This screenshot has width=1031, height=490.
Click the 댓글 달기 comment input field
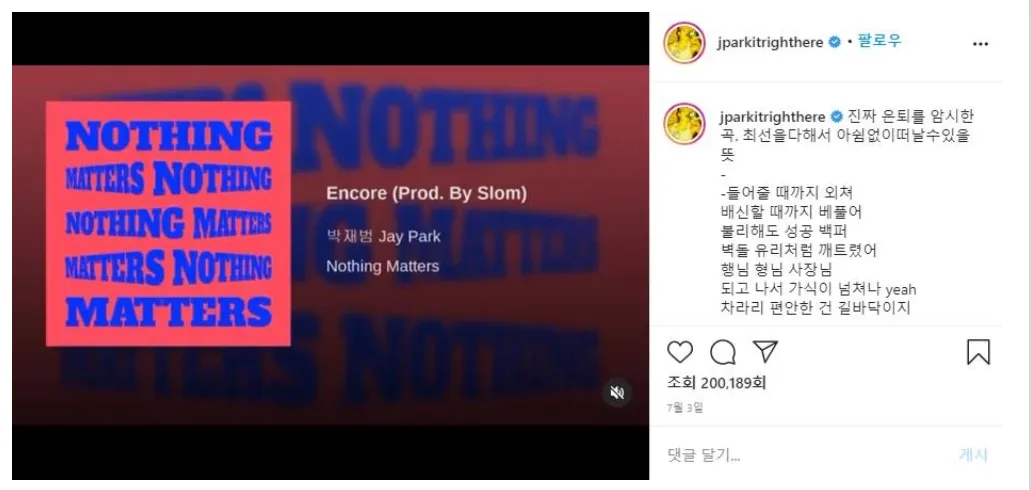tap(802, 454)
